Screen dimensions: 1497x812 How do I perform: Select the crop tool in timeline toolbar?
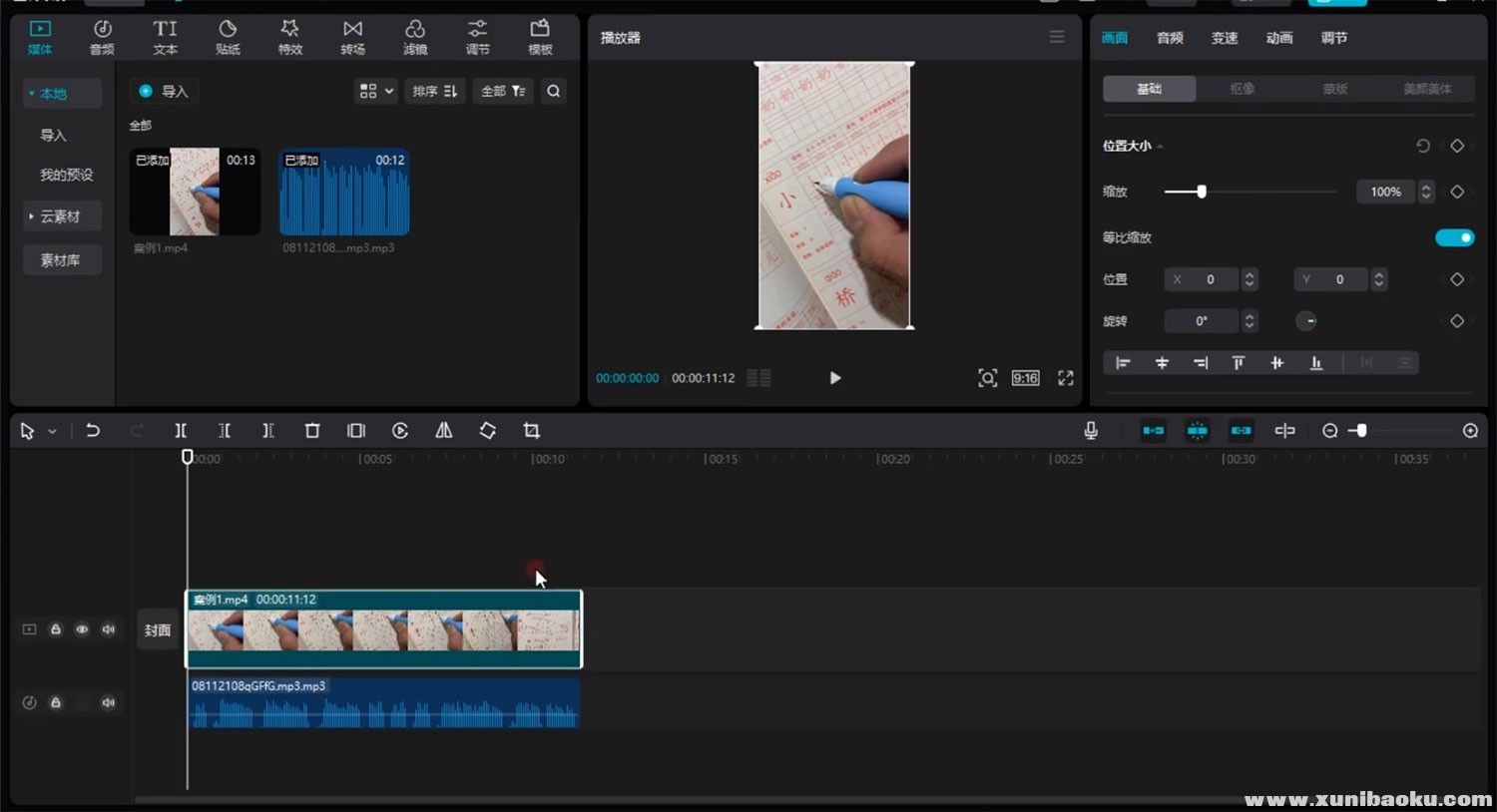click(x=531, y=430)
